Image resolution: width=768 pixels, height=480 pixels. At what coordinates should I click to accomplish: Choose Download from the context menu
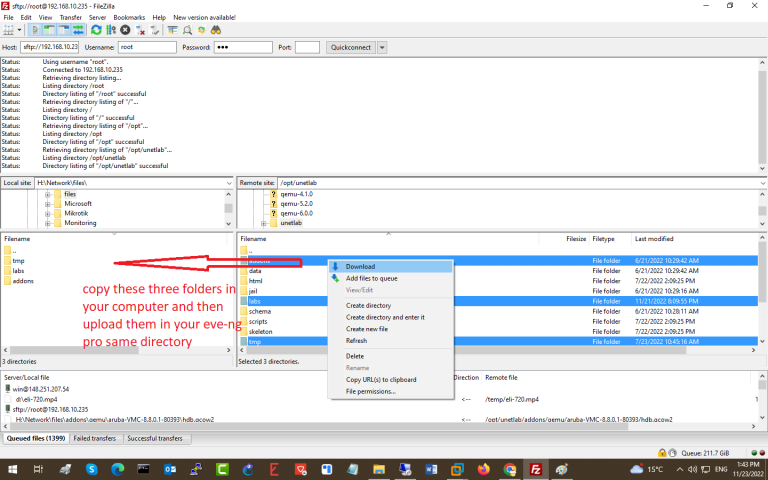tap(360, 267)
